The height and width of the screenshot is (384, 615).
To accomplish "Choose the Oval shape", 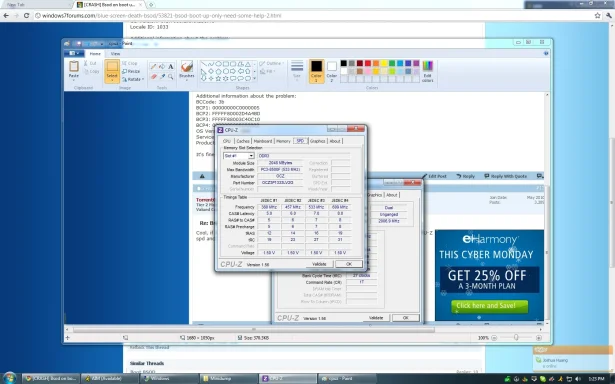I will coord(218,64).
